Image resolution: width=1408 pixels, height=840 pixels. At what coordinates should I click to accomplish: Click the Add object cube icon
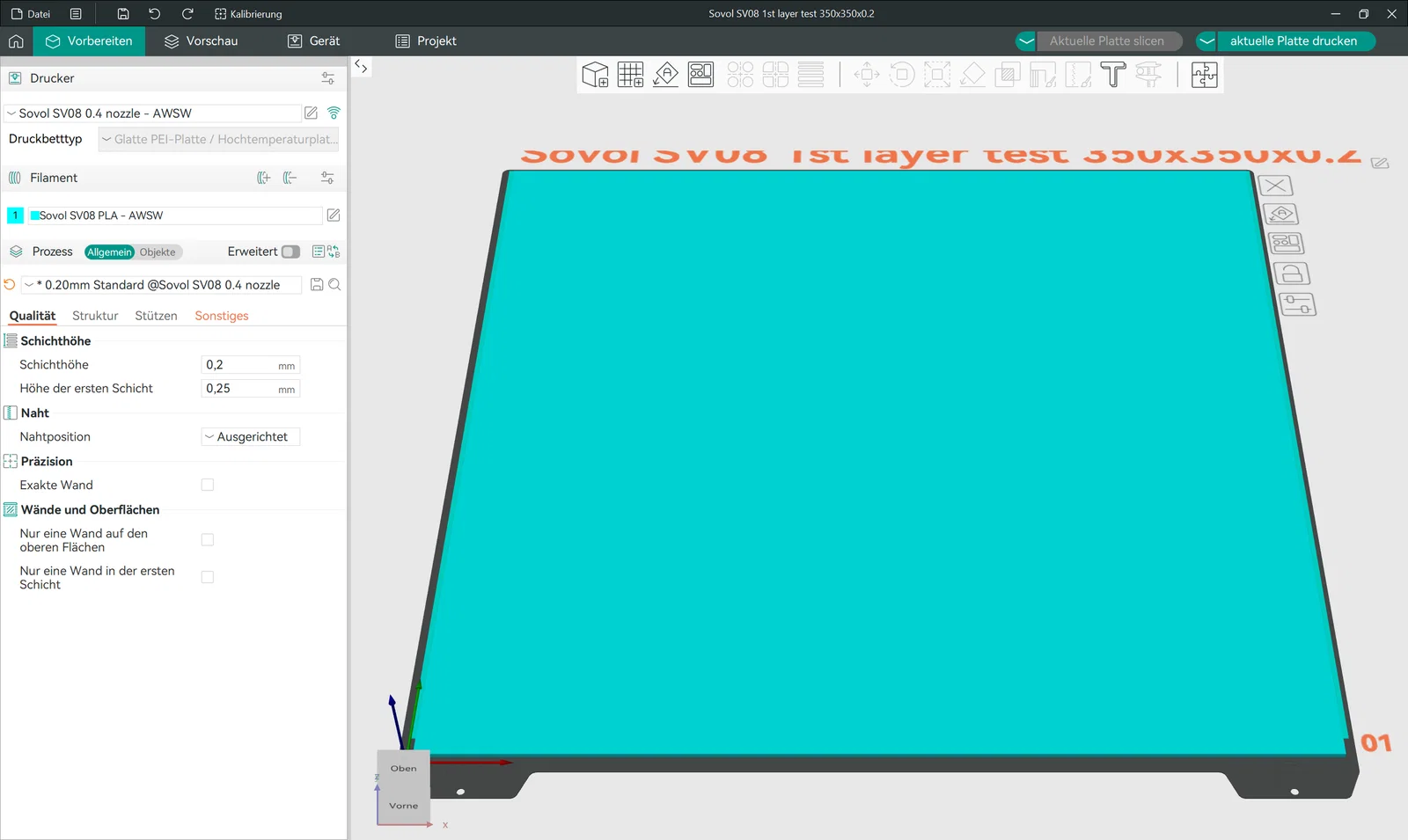(x=595, y=75)
